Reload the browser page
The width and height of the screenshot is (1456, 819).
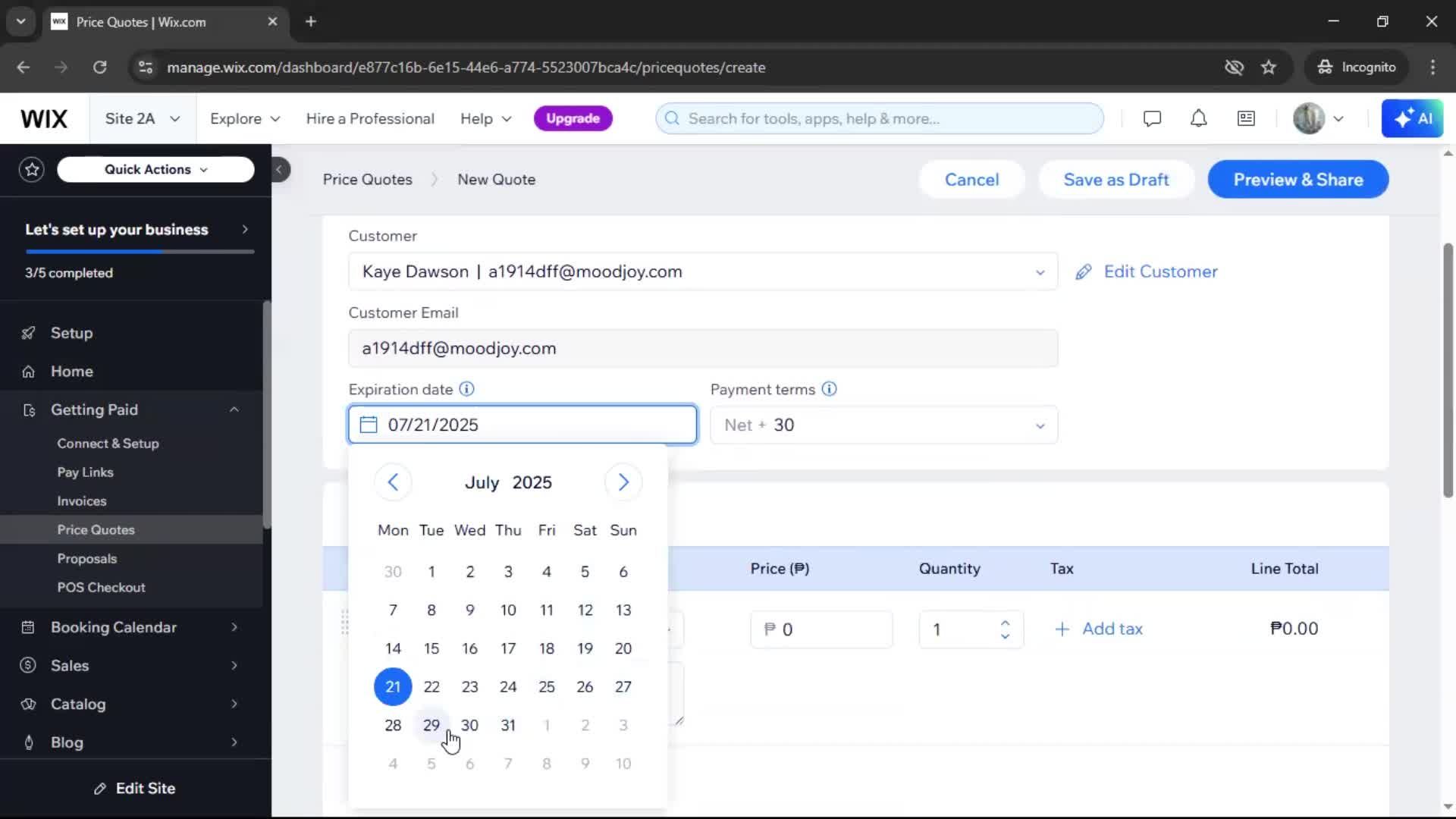click(x=99, y=67)
